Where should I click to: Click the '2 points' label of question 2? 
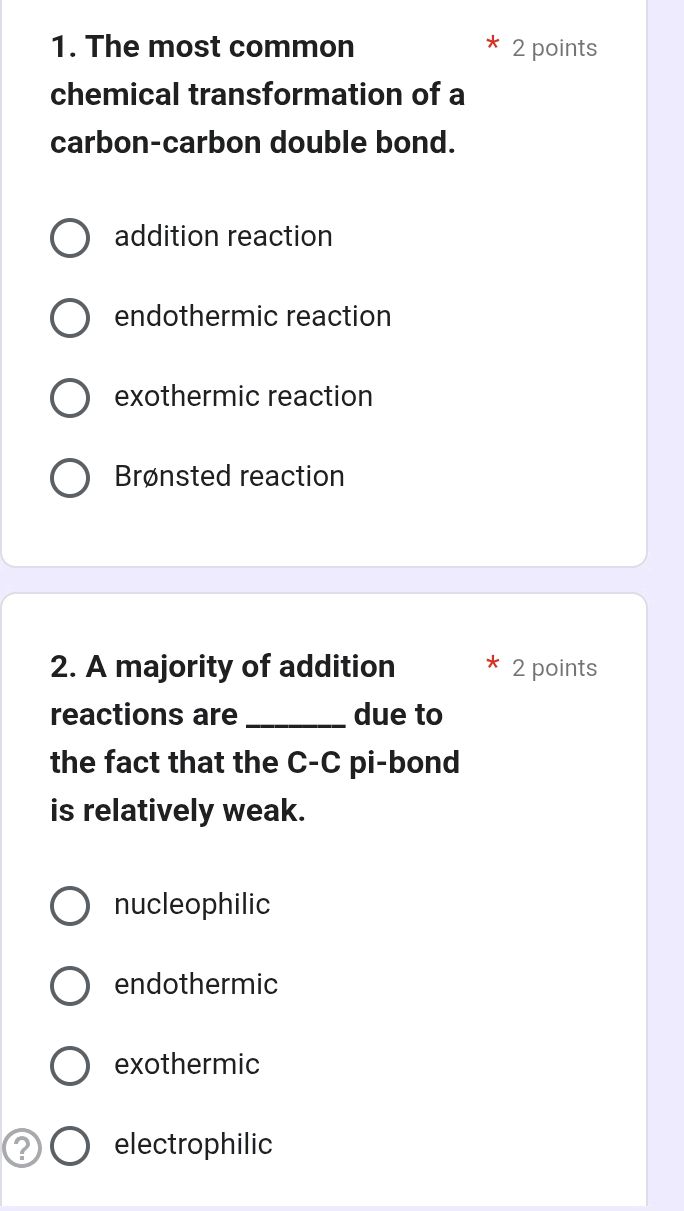[x=554, y=668]
